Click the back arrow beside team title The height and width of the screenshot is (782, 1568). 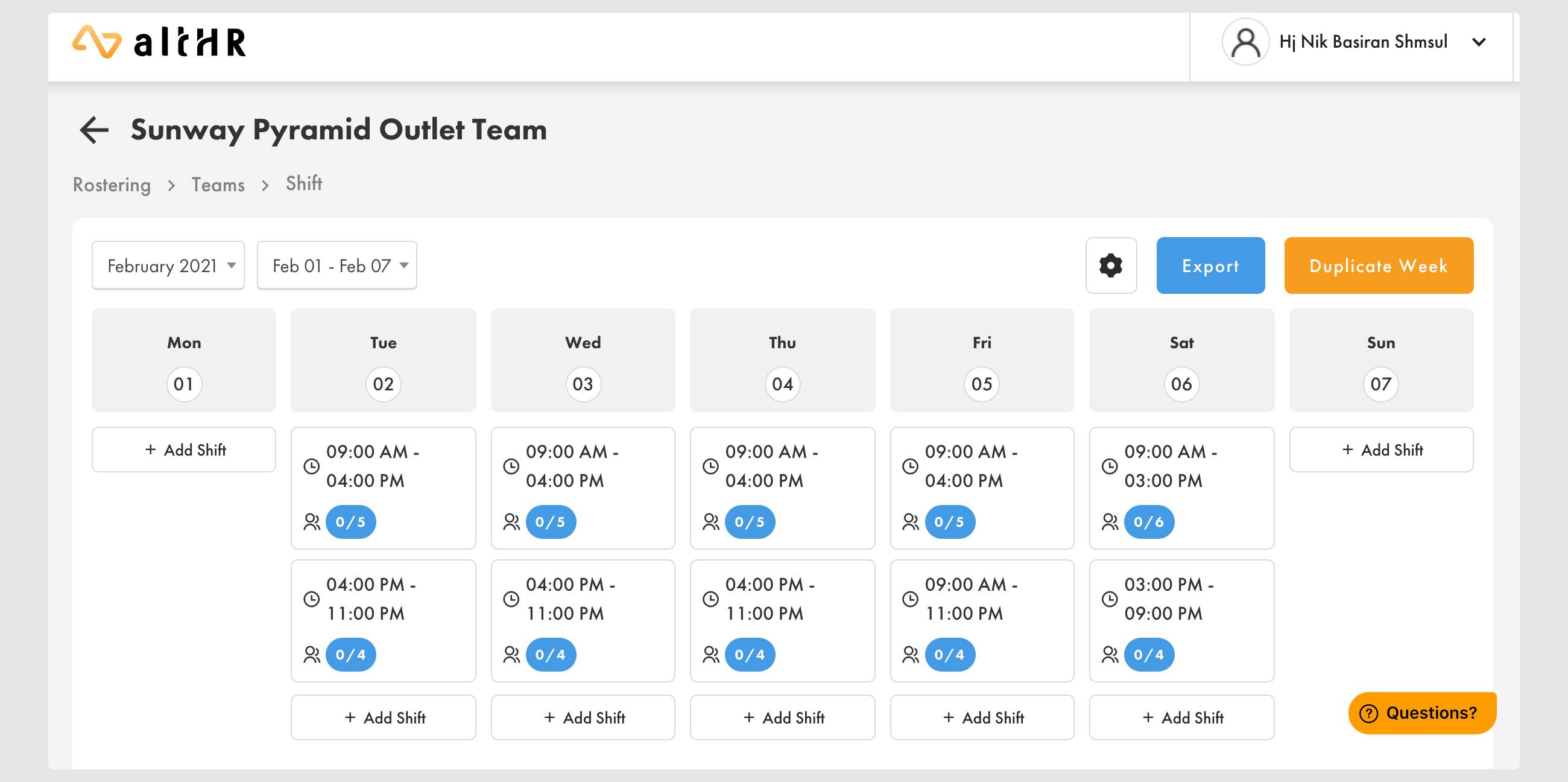point(94,130)
